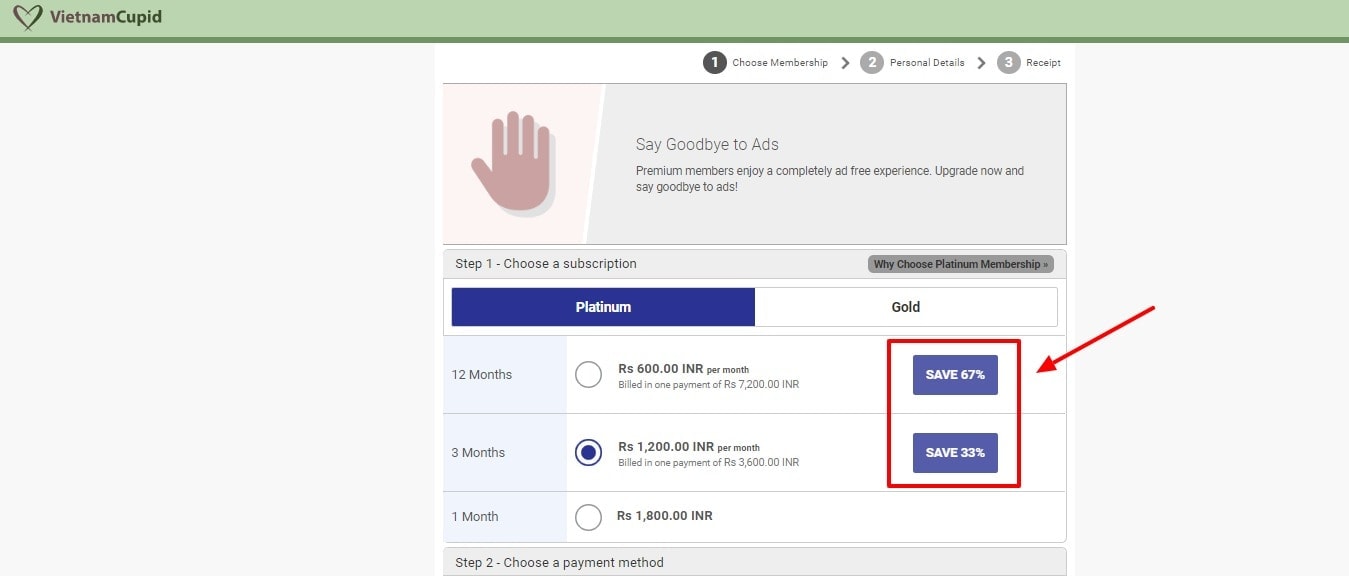The height and width of the screenshot is (576, 1349).
Task: Click the selected 3 Months radio button
Action: pos(588,452)
